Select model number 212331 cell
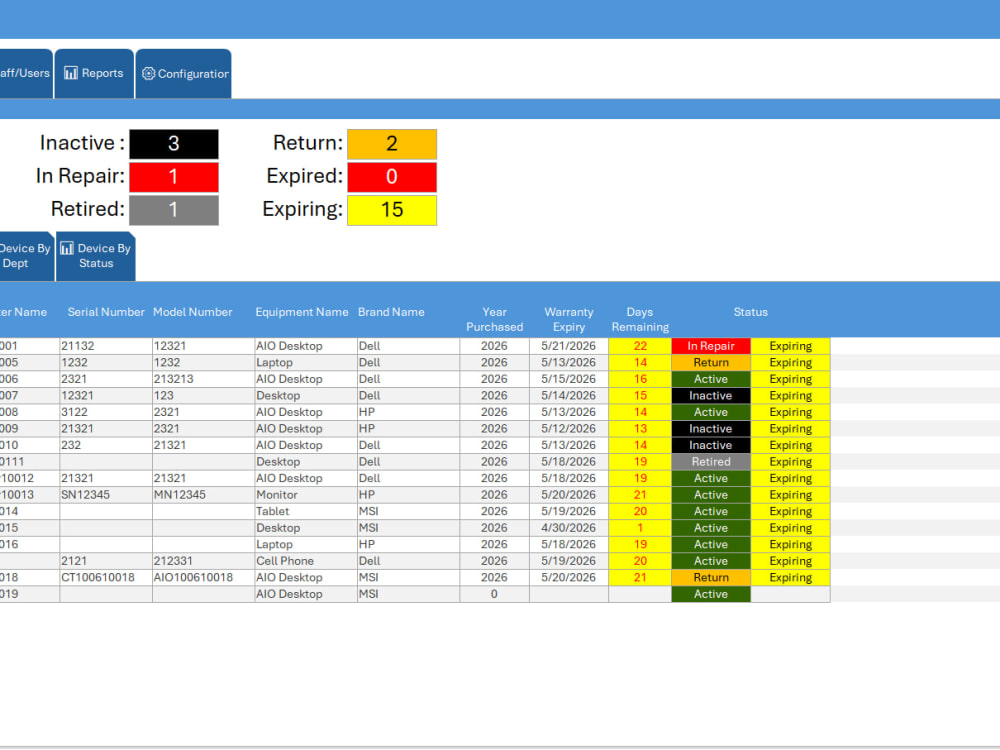This screenshot has height=750, width=1000. coord(203,561)
